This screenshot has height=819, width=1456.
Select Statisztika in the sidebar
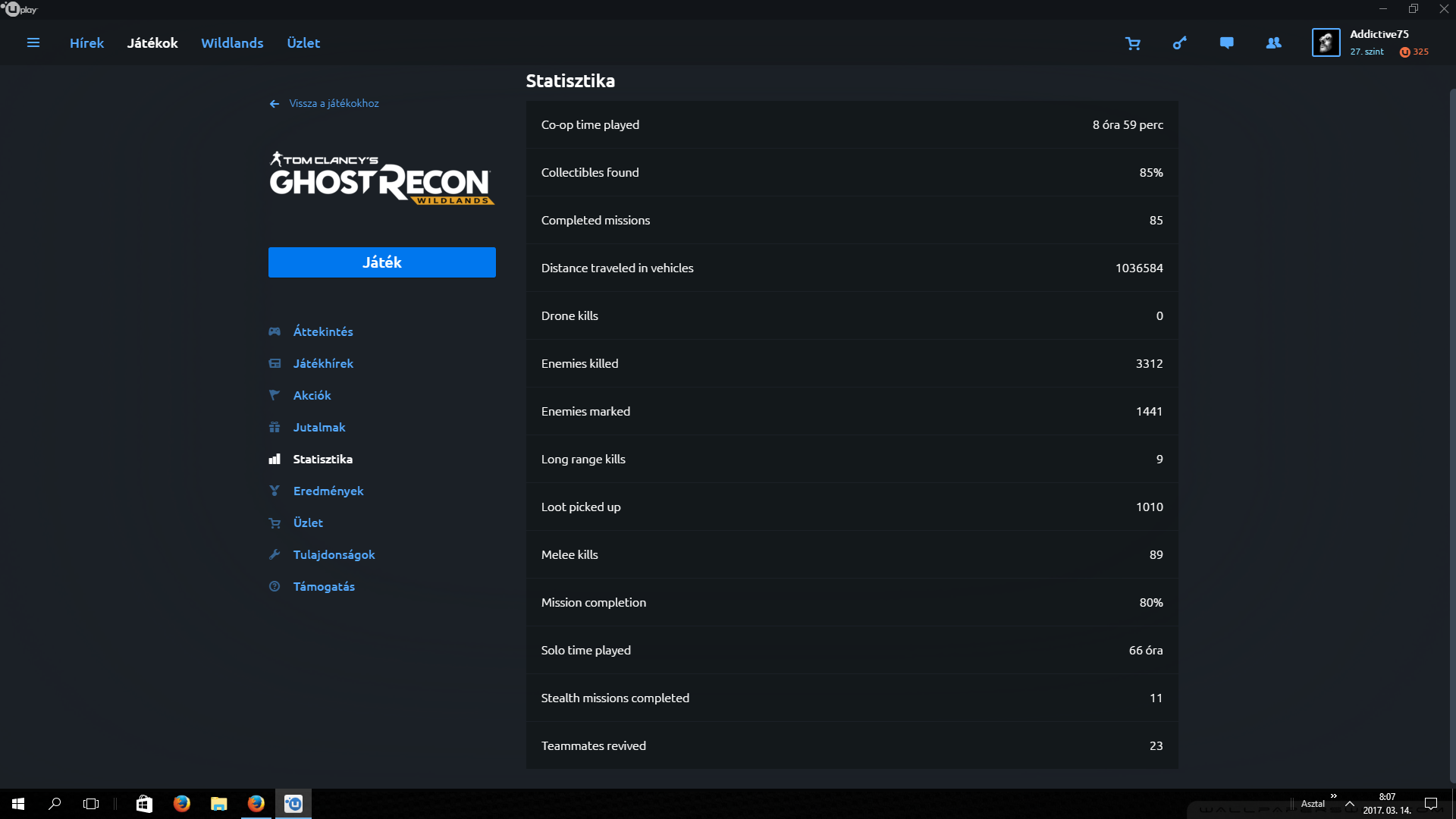(322, 459)
